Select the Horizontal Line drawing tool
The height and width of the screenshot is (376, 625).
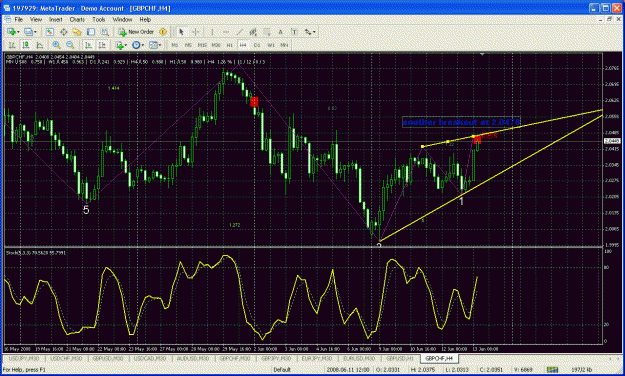point(226,32)
